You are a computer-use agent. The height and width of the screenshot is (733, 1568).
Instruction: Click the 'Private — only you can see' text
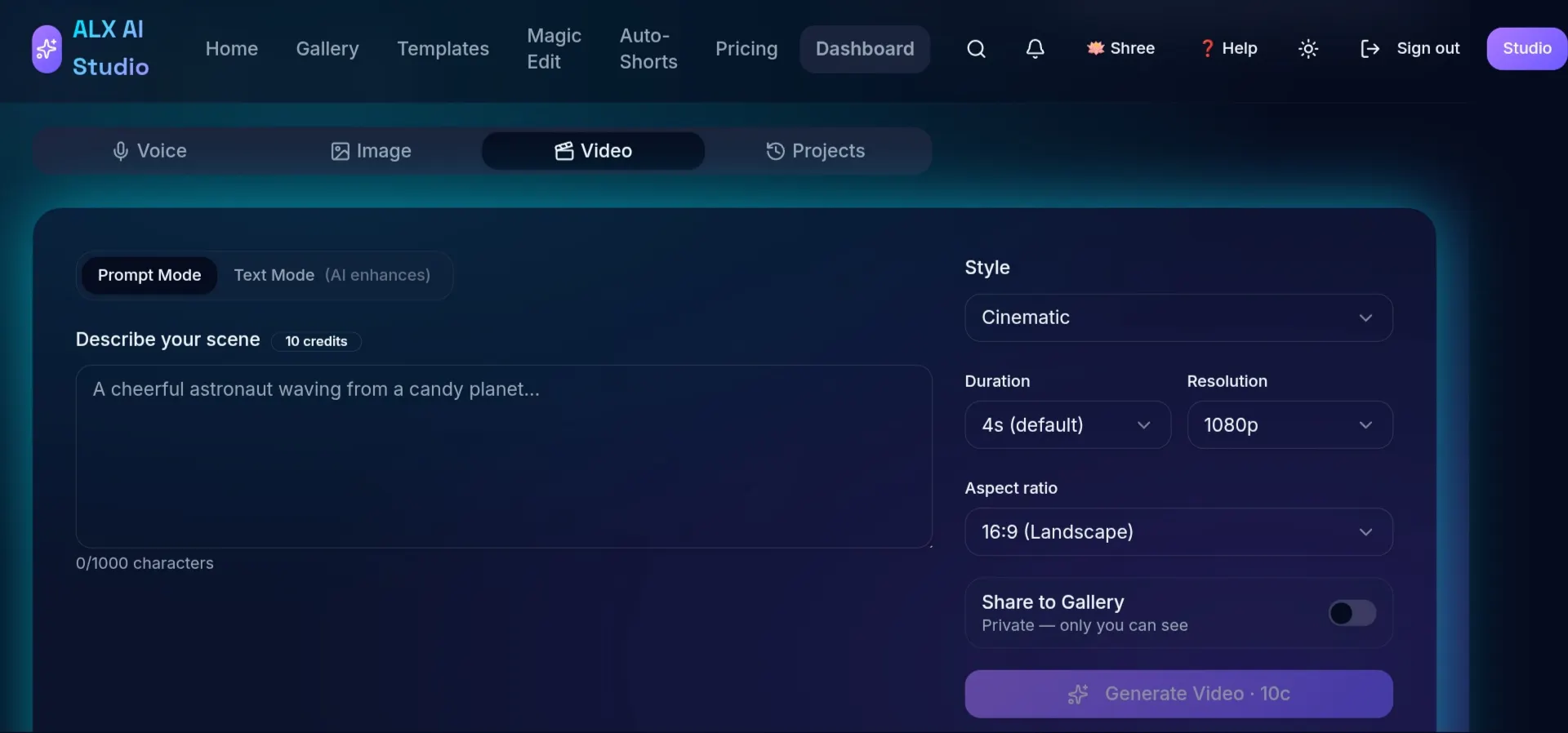tap(1085, 625)
